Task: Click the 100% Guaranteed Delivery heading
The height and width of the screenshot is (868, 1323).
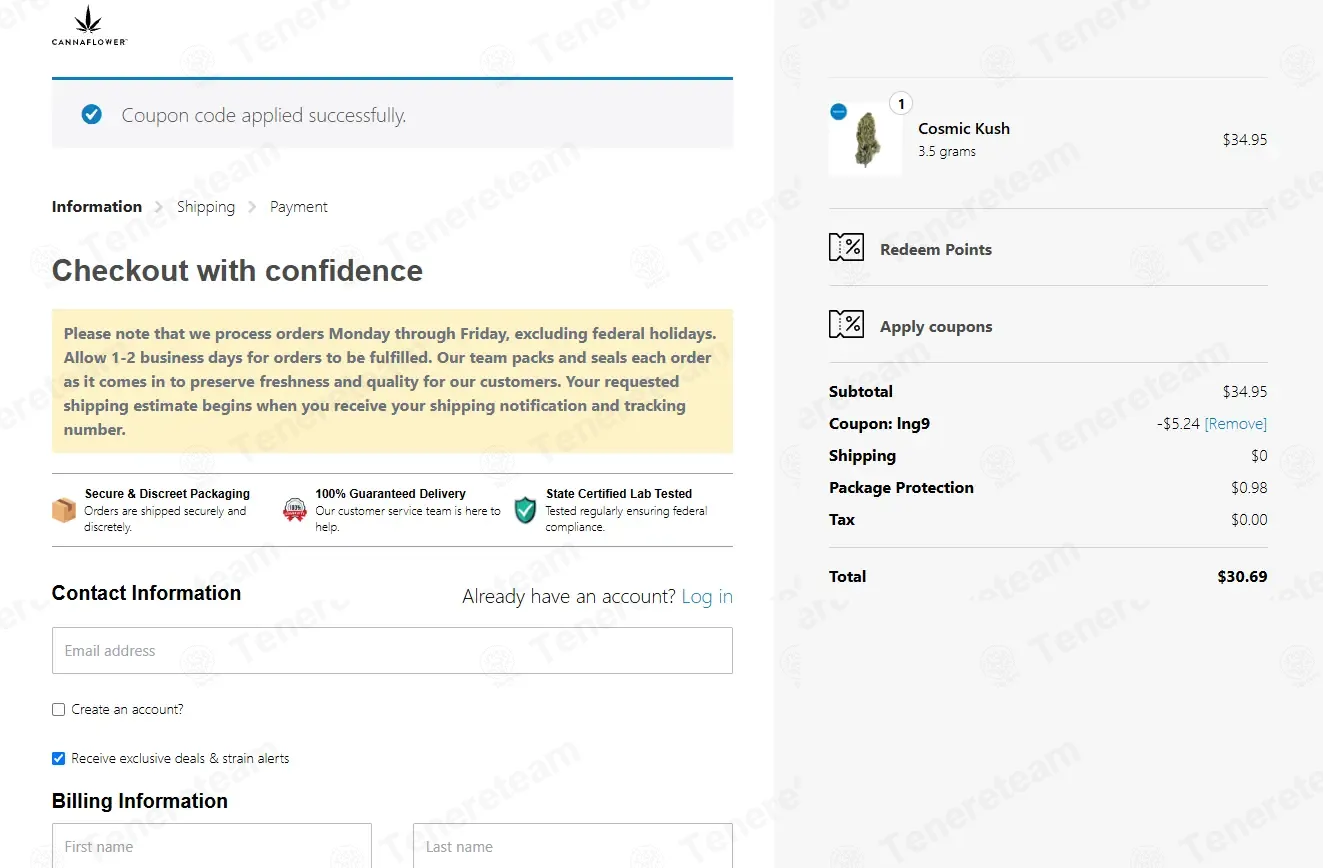Action: pyautogui.click(x=391, y=494)
